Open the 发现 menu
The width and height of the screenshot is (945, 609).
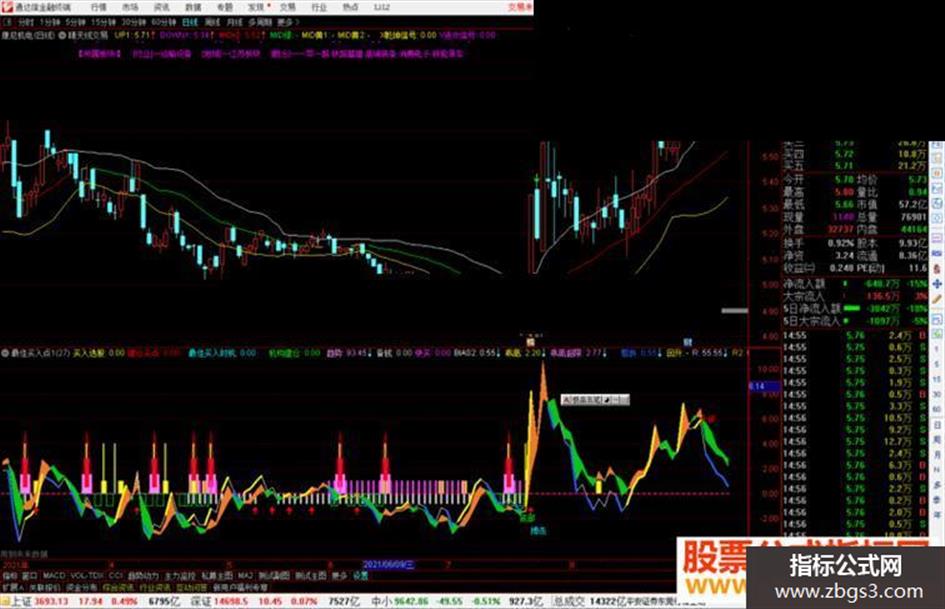256,7
